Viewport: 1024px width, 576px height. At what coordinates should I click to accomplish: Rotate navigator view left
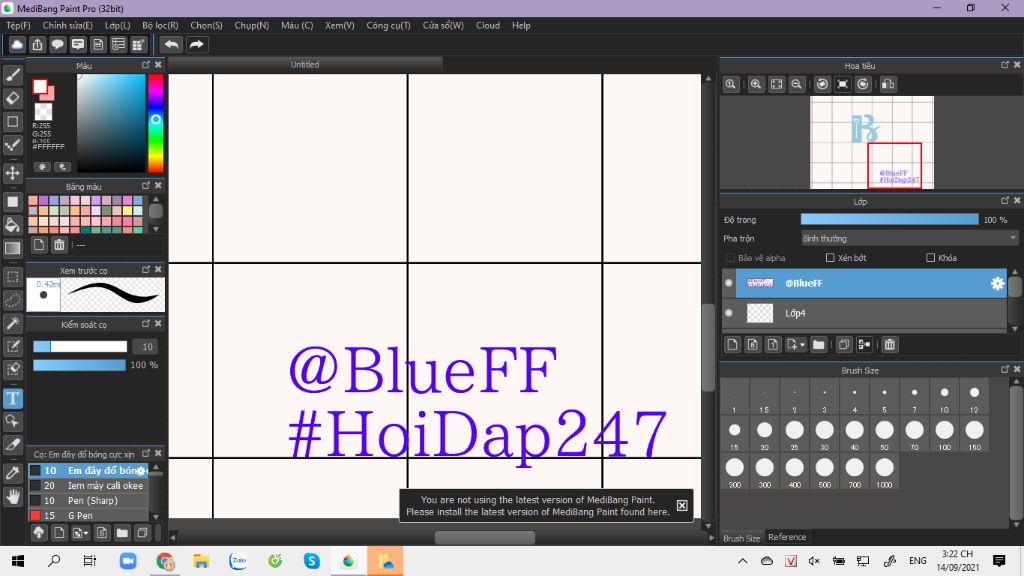tap(822, 84)
